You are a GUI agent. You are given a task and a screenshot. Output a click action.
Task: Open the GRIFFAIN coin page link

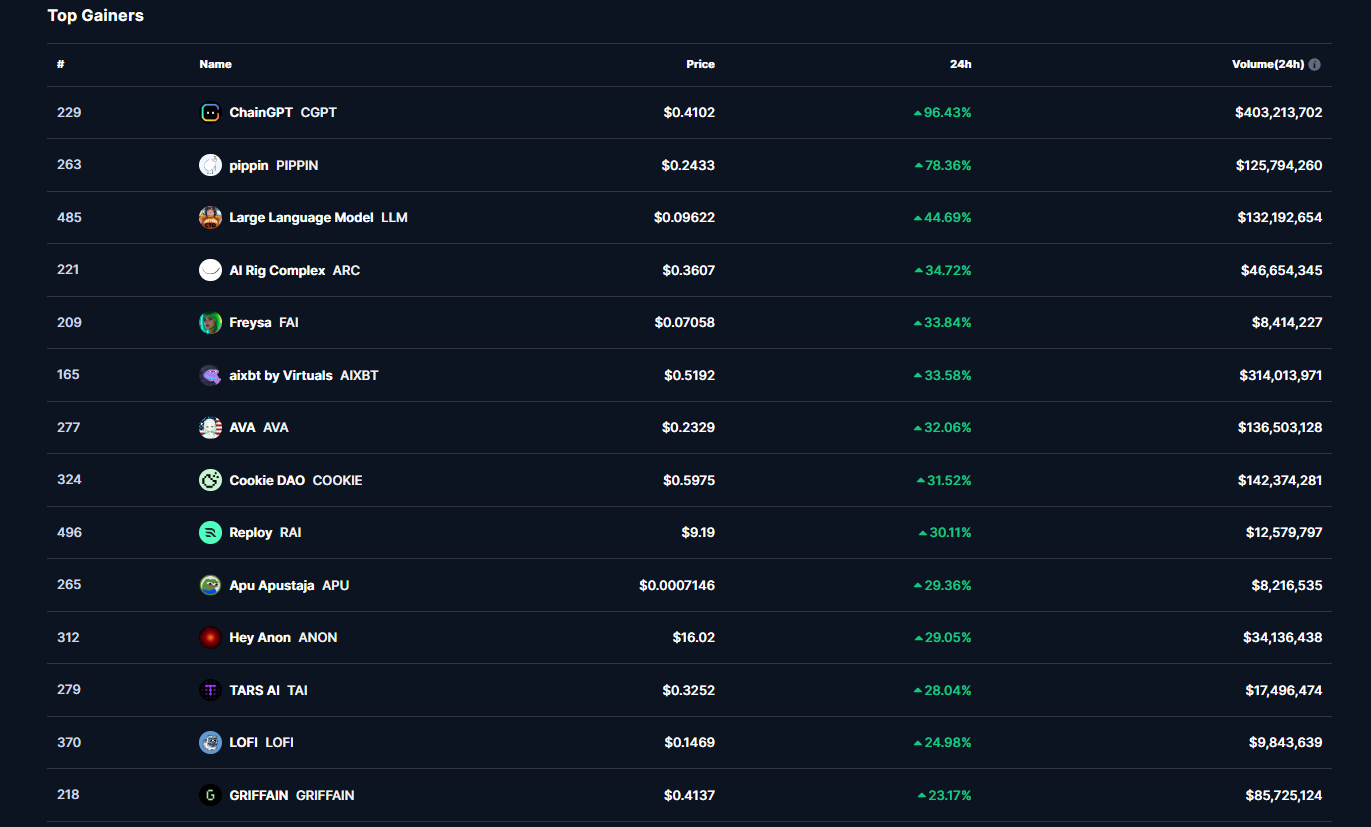click(x=292, y=795)
